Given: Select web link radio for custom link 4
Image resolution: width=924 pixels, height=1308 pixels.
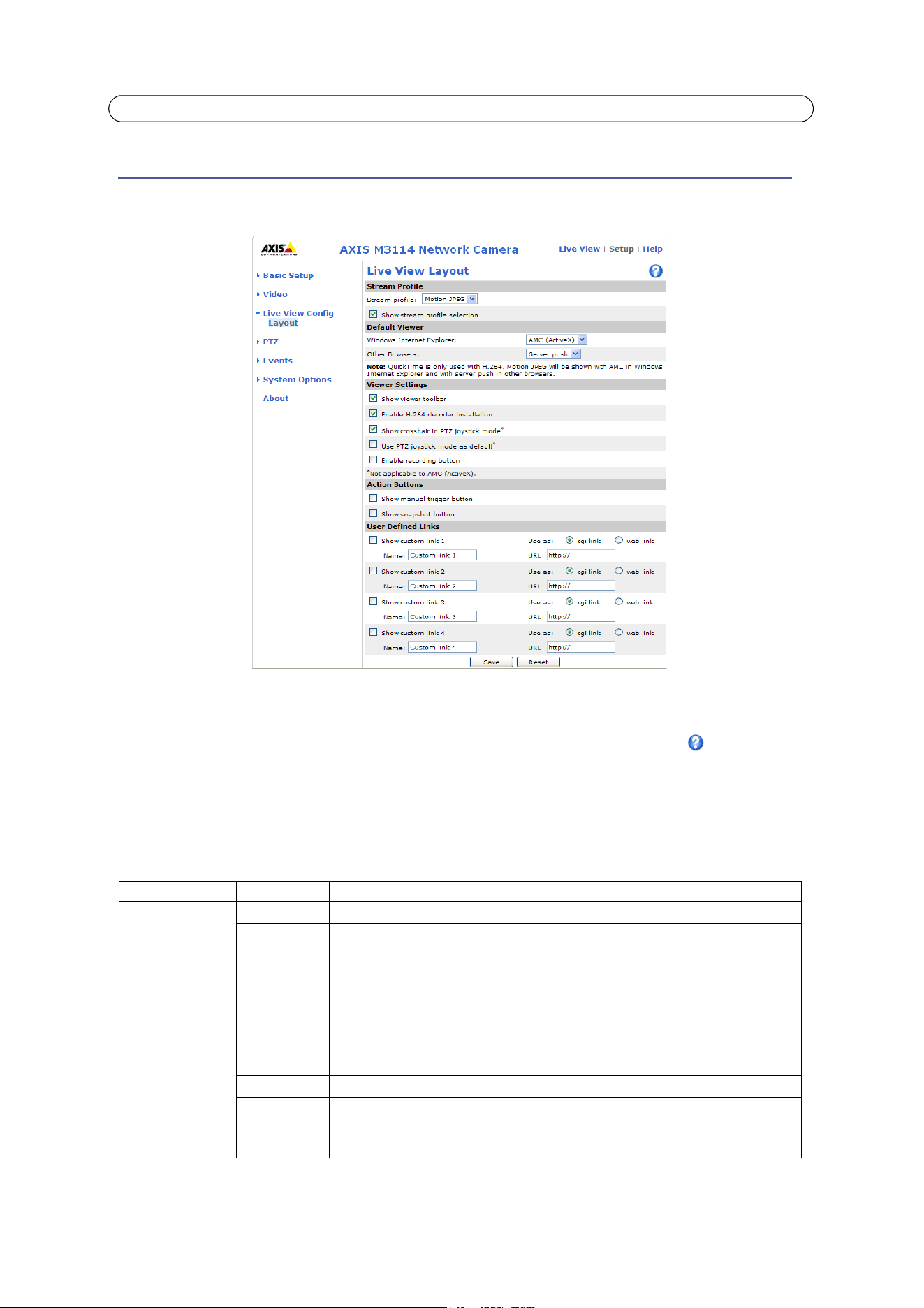Looking at the screenshot, I should tap(619, 632).
